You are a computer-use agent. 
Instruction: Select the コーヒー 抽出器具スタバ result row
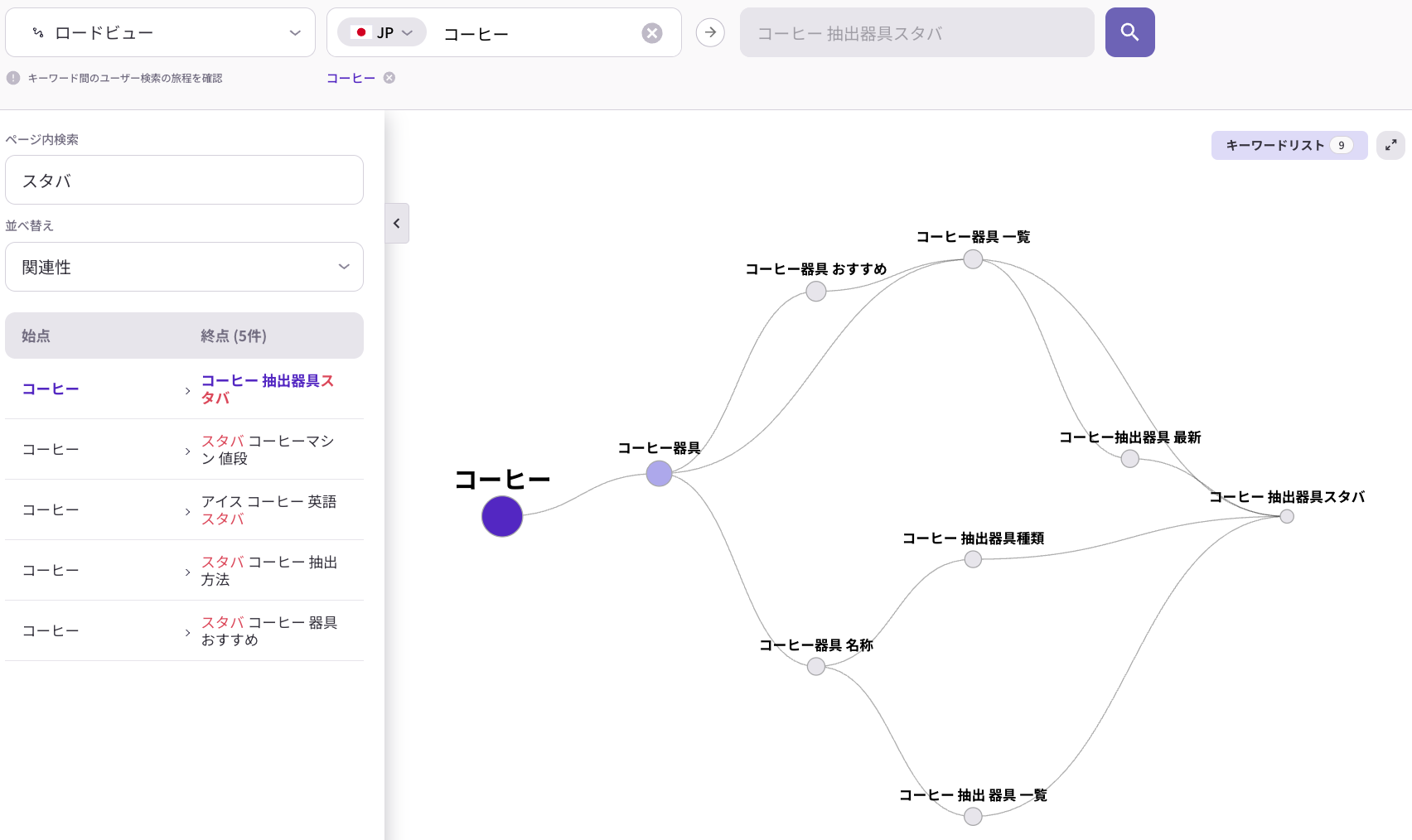click(184, 389)
